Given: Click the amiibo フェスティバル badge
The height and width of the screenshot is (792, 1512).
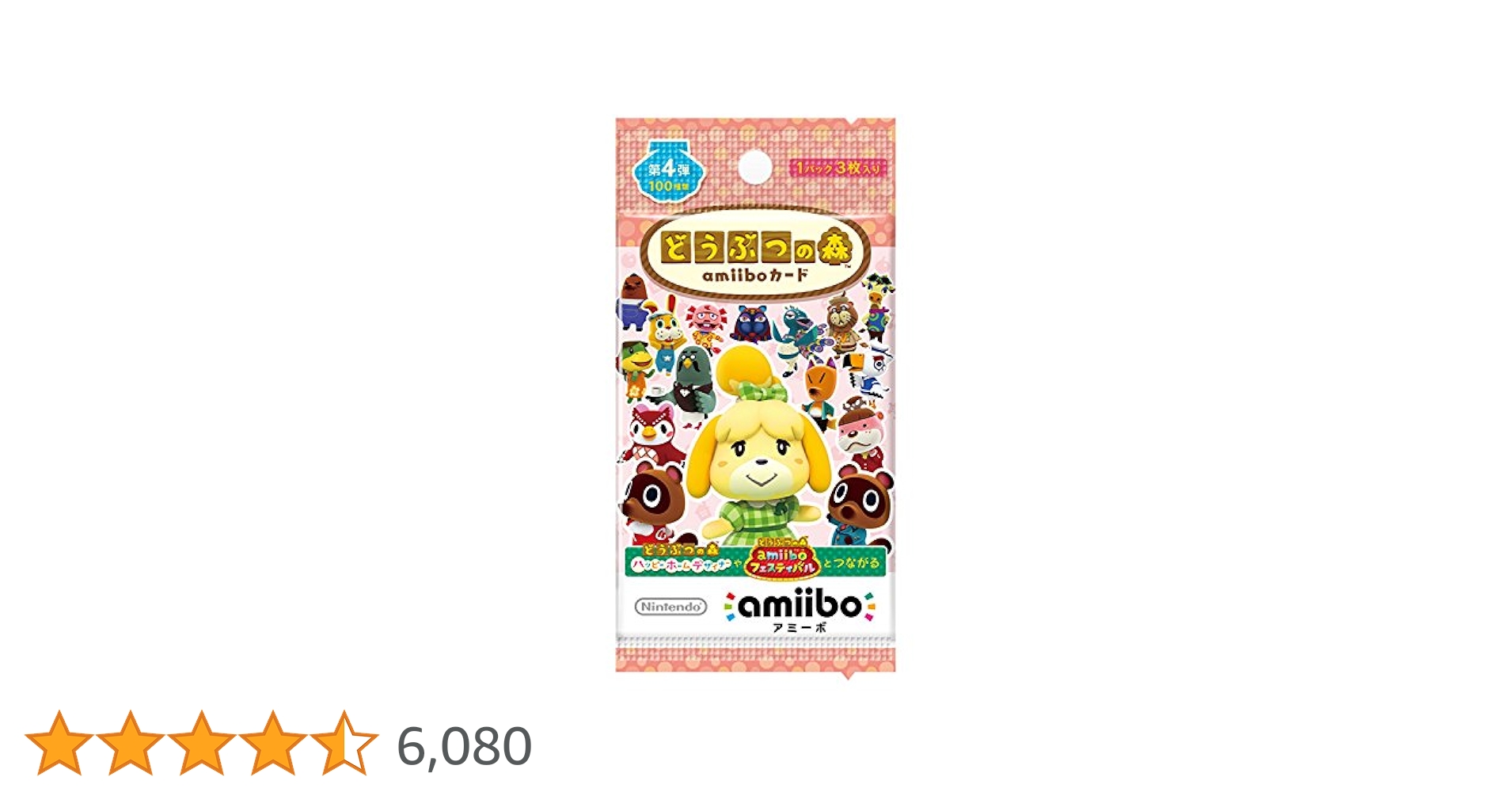Looking at the screenshot, I should (x=781, y=559).
